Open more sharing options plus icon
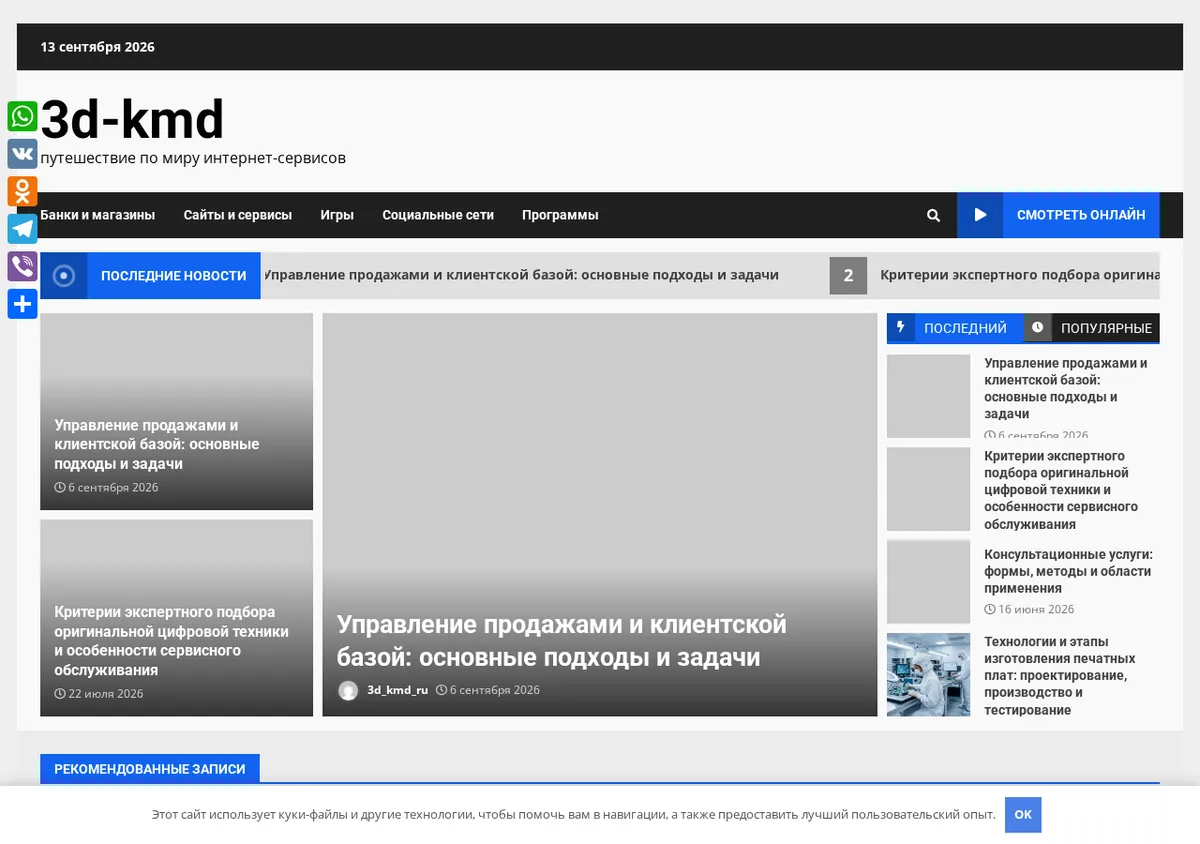The width and height of the screenshot is (1200, 844). click(22, 304)
